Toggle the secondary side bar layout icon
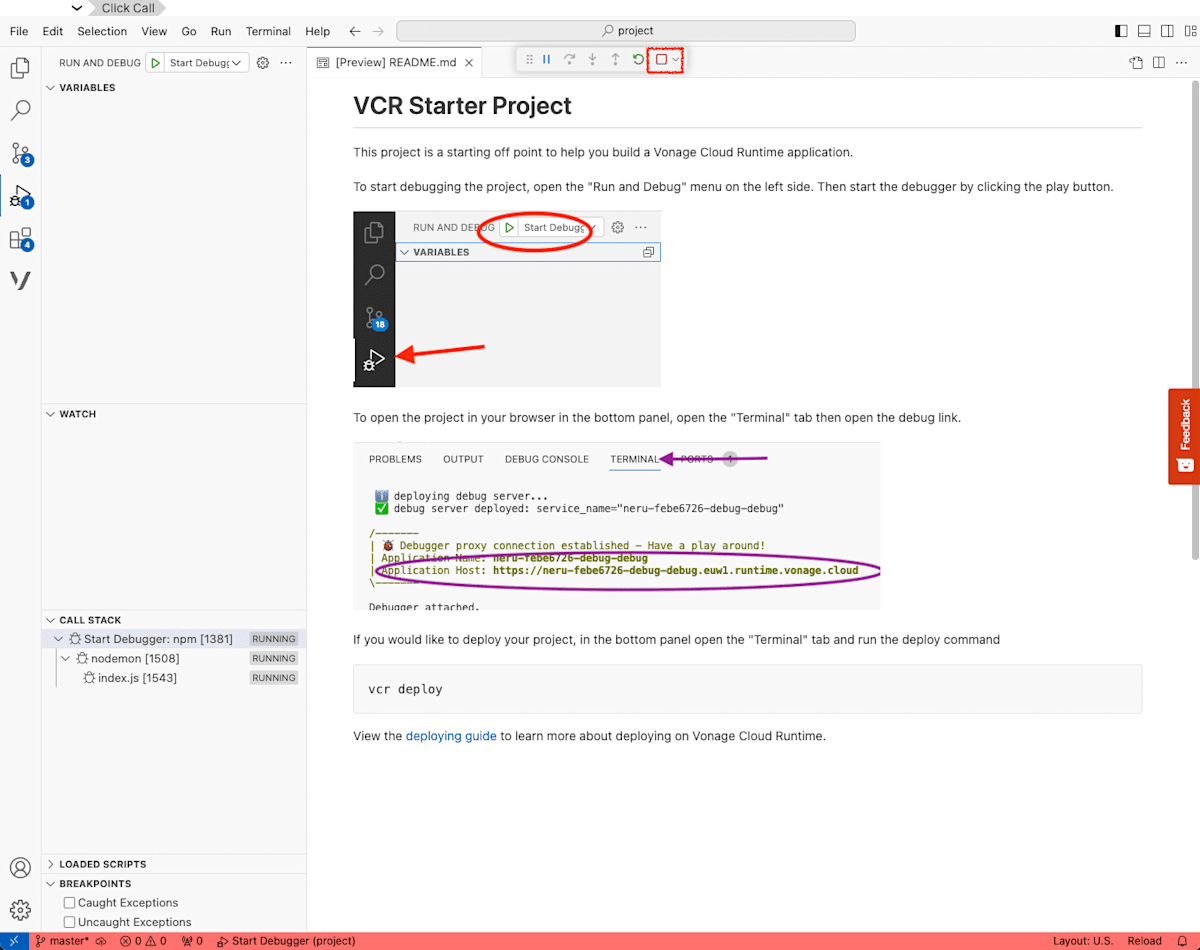This screenshot has height=950, width=1200. pos(1166,31)
